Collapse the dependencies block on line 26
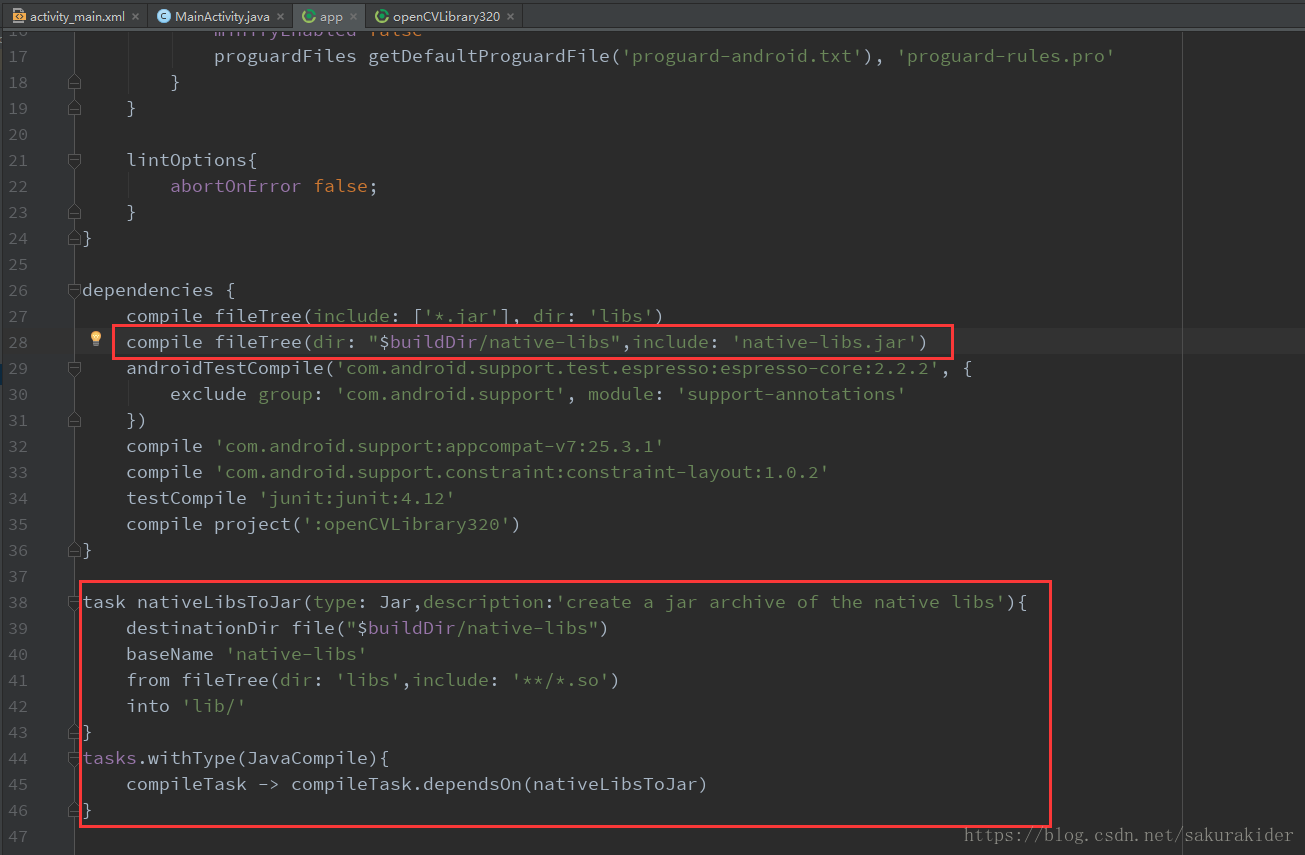Image resolution: width=1305 pixels, height=855 pixels. point(74,290)
